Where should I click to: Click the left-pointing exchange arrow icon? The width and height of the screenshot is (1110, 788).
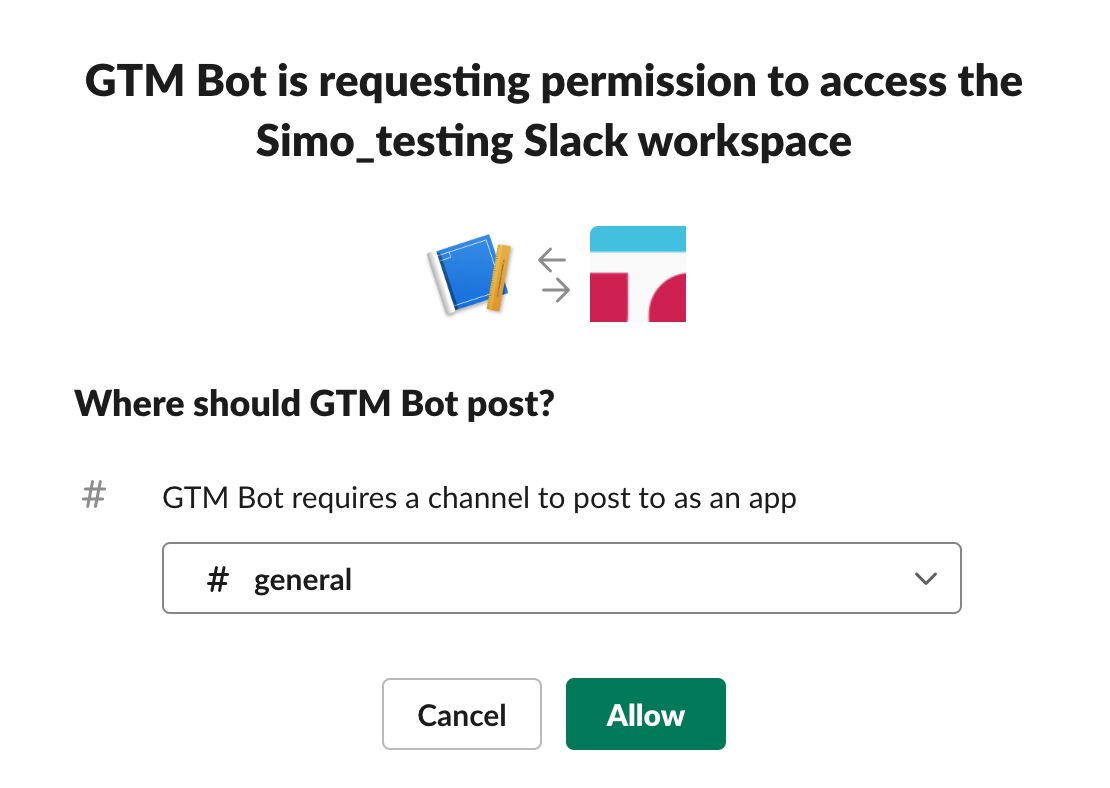tap(552, 260)
